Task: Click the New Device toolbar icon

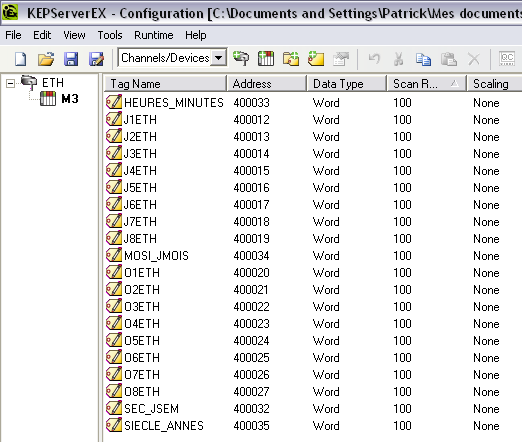Action: pyautogui.click(x=266, y=58)
